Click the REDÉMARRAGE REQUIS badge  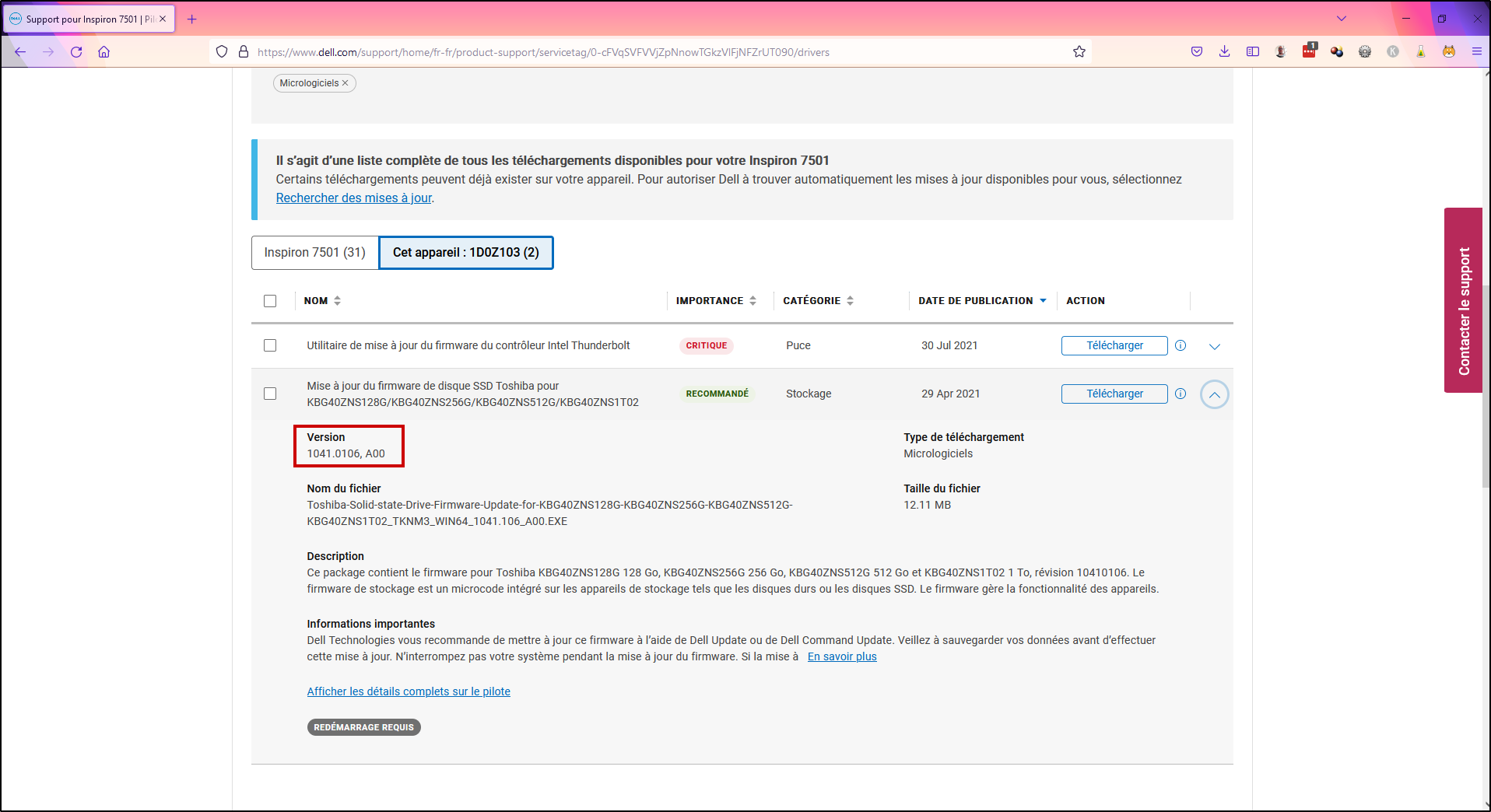click(364, 727)
